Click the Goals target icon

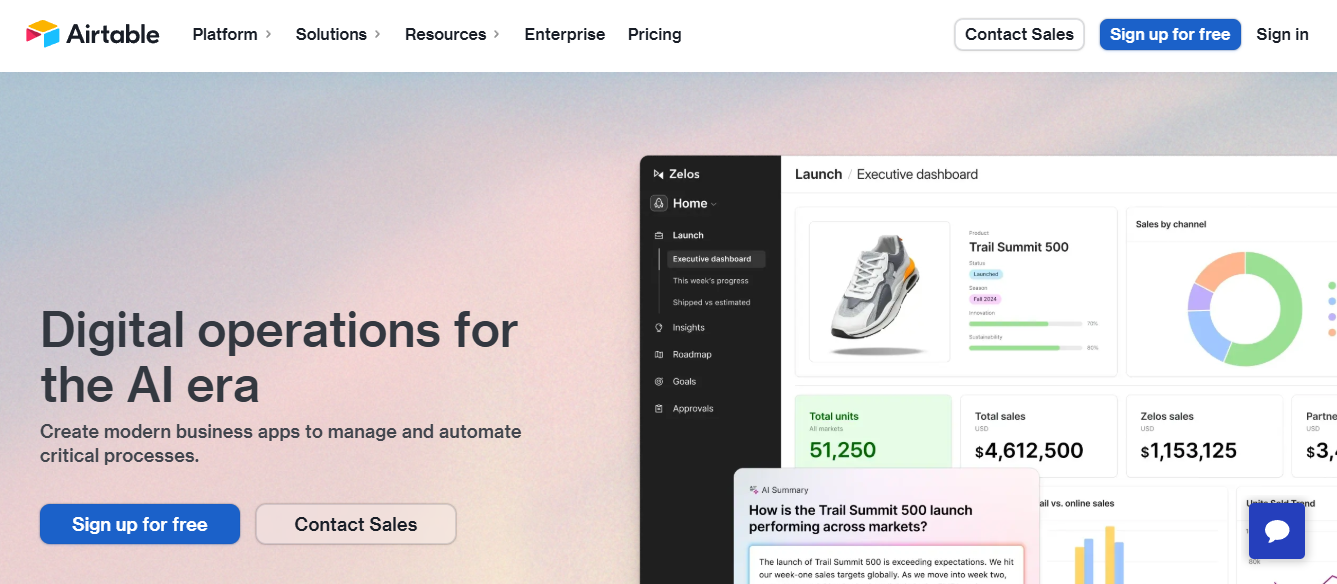pos(659,382)
